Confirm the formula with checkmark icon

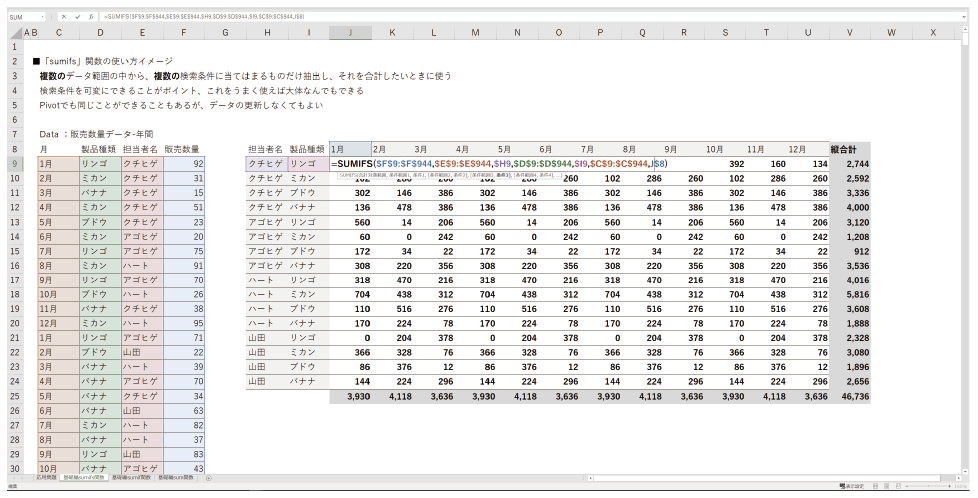pos(77,17)
